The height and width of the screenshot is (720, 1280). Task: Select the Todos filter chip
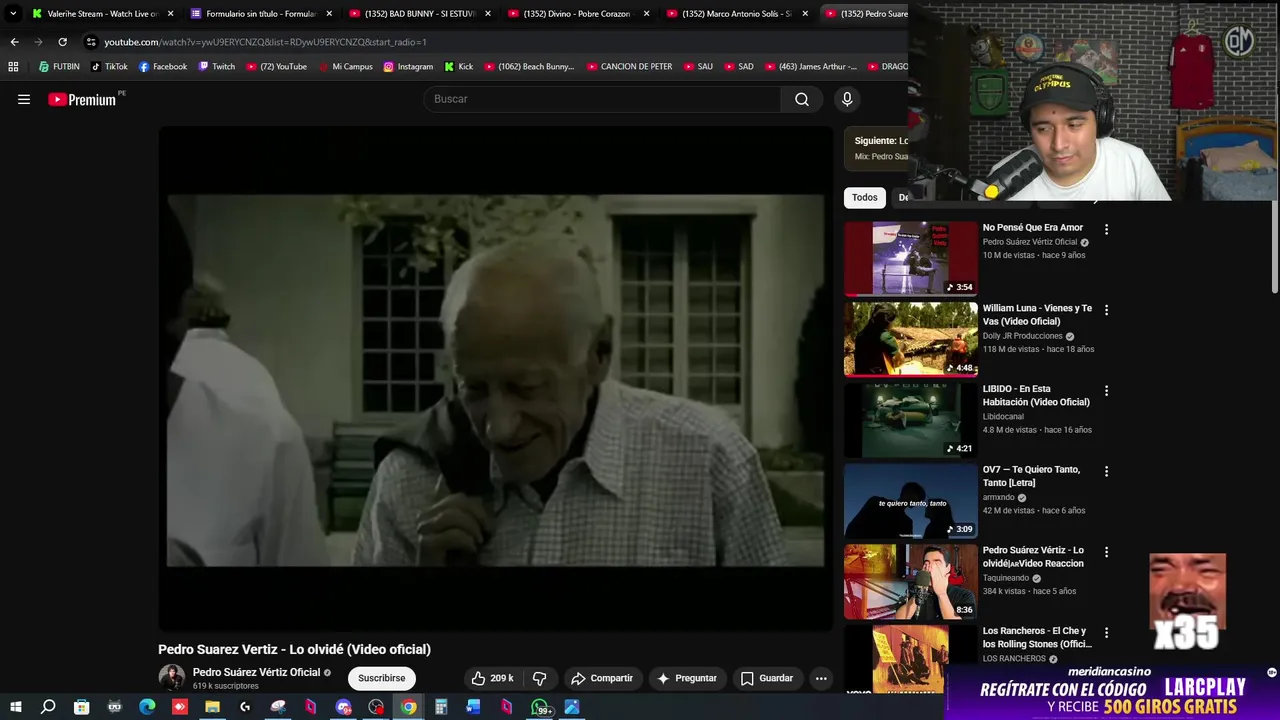865,198
